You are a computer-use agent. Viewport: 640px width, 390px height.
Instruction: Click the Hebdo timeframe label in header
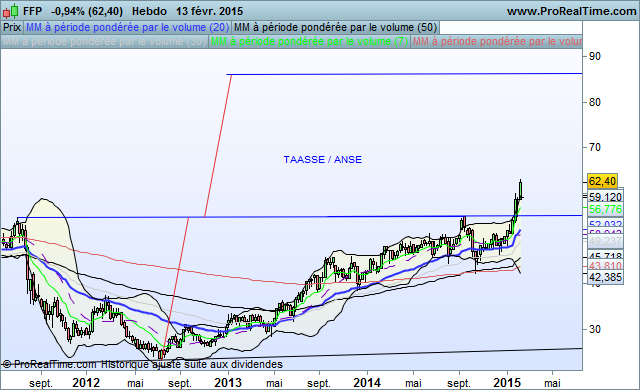(x=149, y=11)
